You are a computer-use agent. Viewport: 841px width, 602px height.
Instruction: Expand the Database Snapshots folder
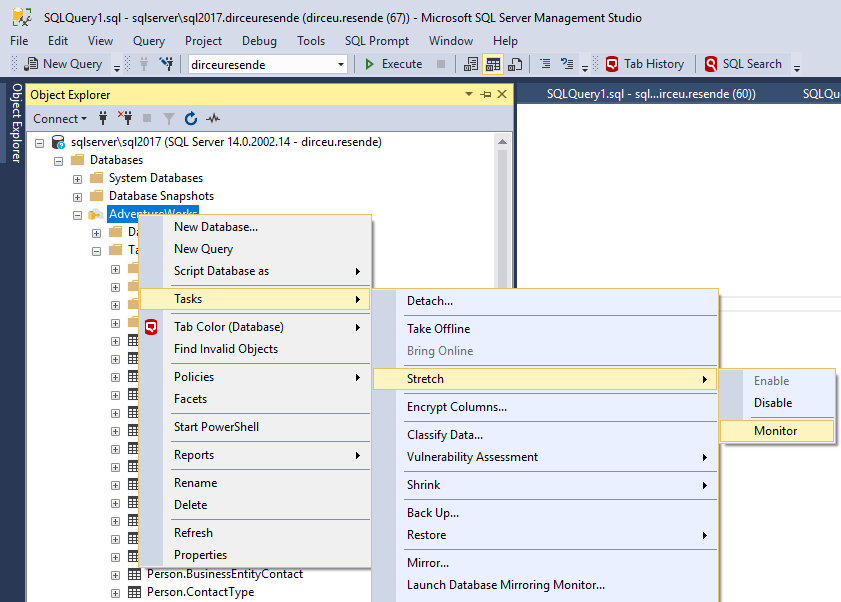coord(77,197)
